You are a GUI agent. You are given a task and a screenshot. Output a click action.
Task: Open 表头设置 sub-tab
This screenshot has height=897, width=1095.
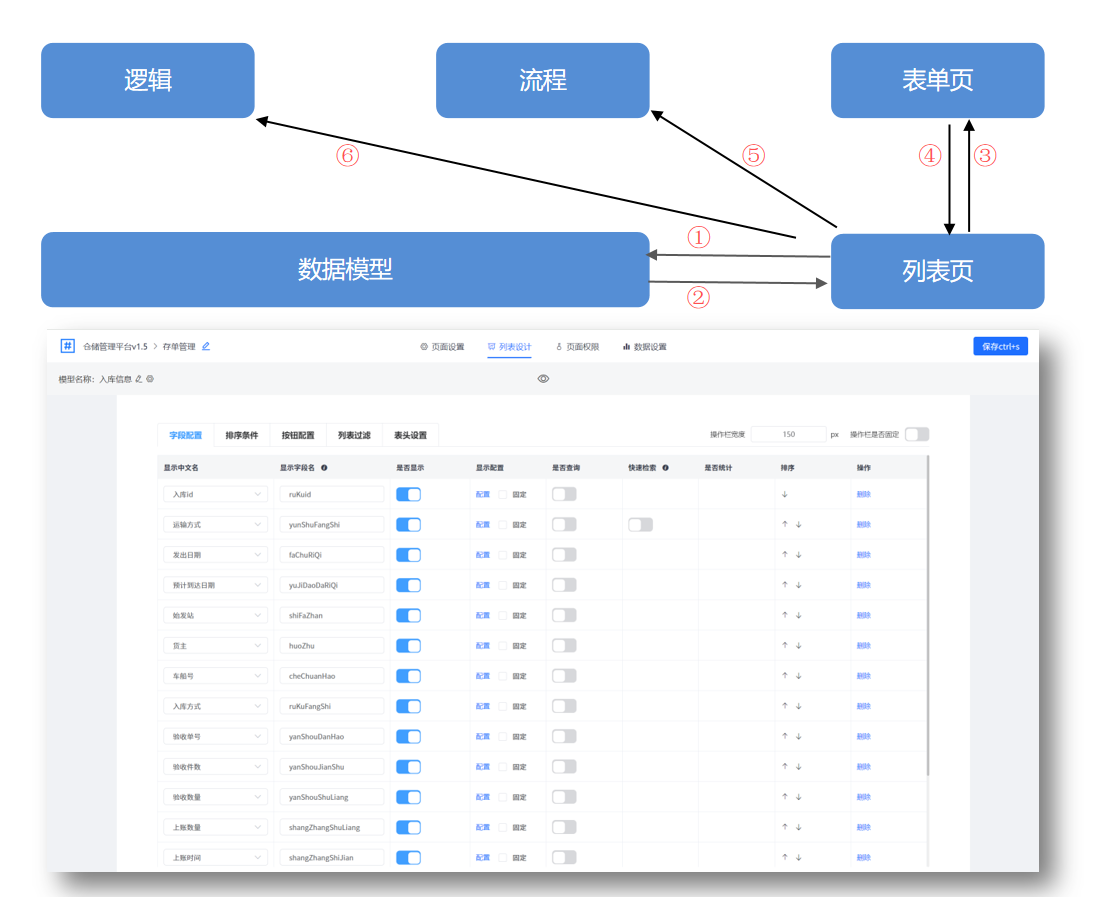pyautogui.click(x=410, y=435)
